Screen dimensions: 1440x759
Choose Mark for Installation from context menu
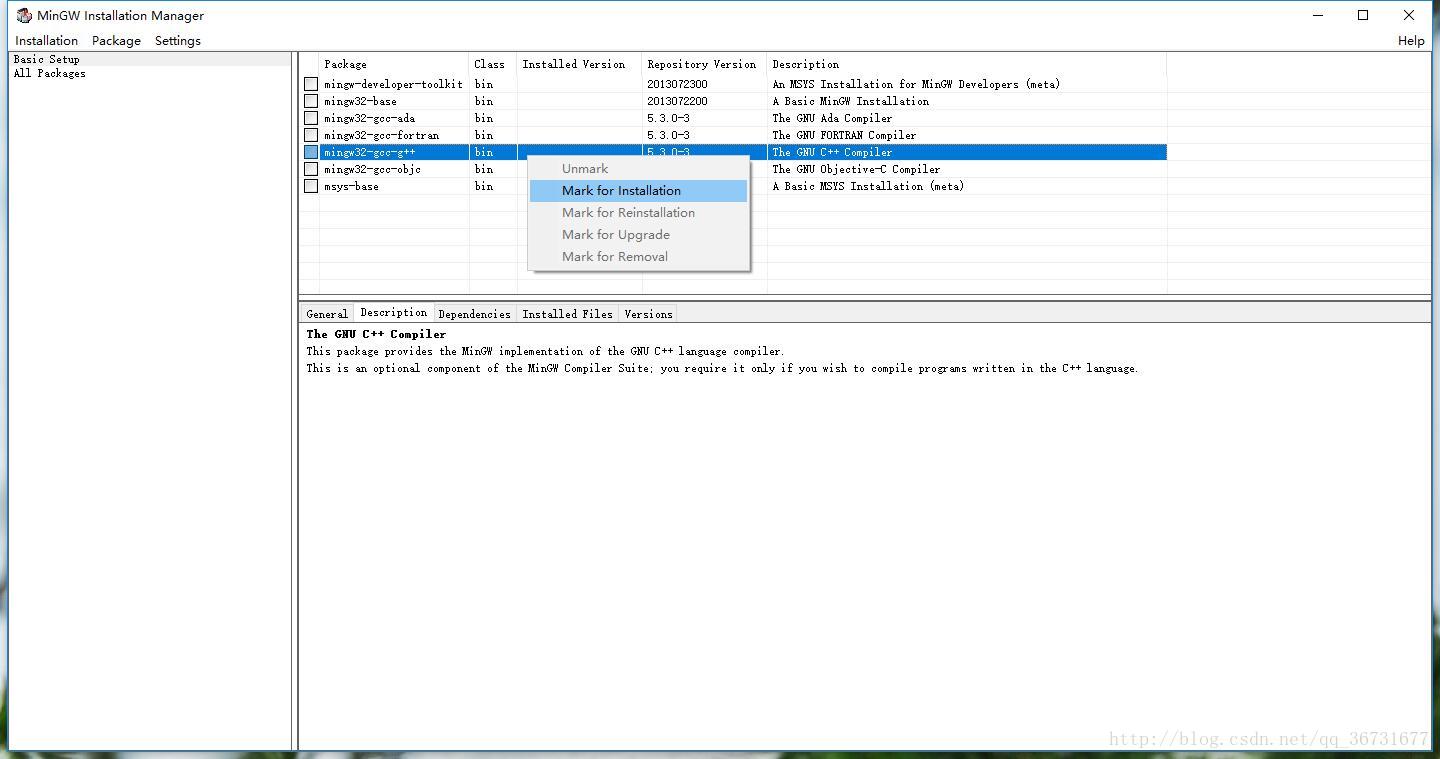638,190
